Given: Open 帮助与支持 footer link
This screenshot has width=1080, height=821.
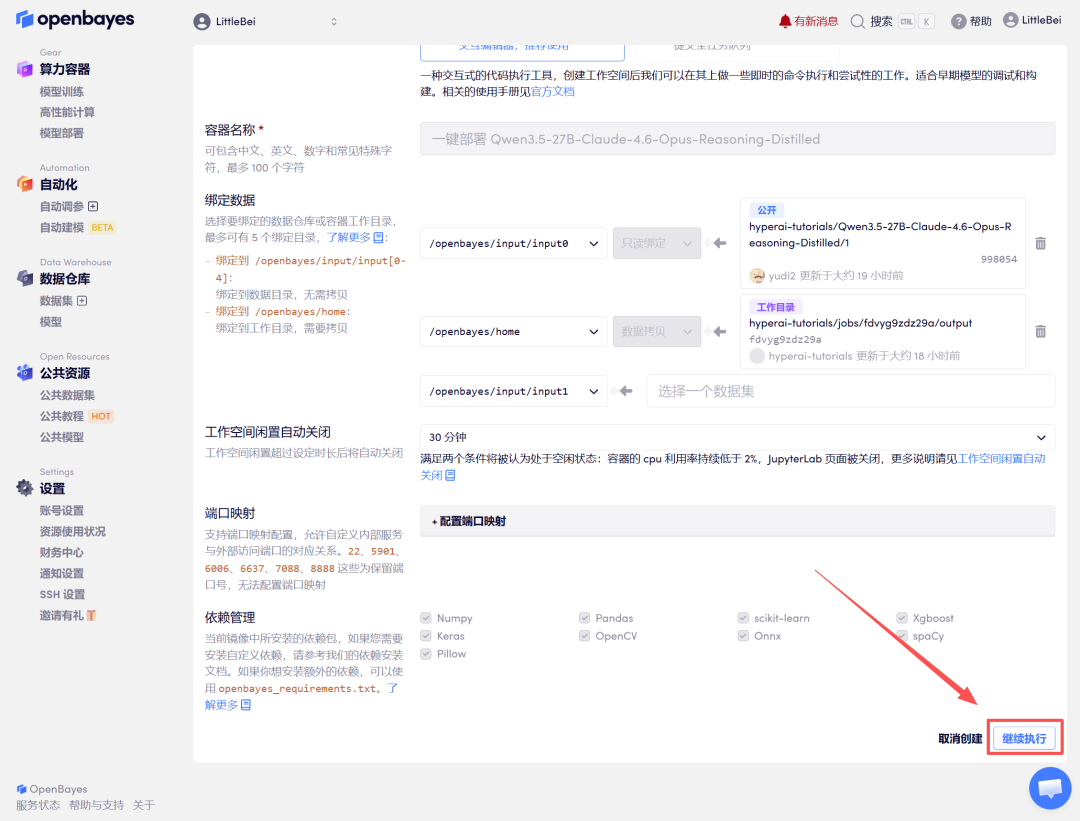Looking at the screenshot, I should 96,804.
